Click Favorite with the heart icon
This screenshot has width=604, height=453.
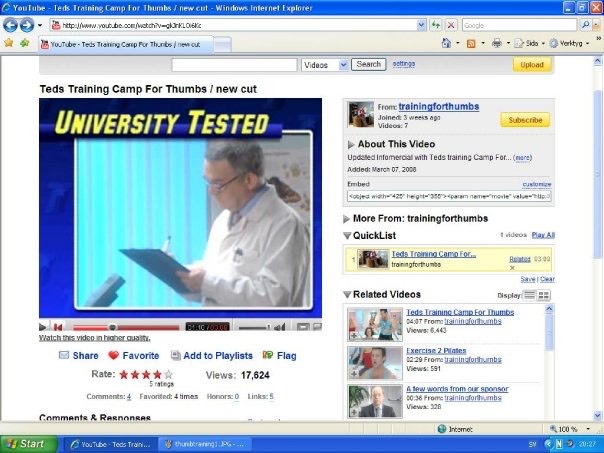(x=134, y=356)
